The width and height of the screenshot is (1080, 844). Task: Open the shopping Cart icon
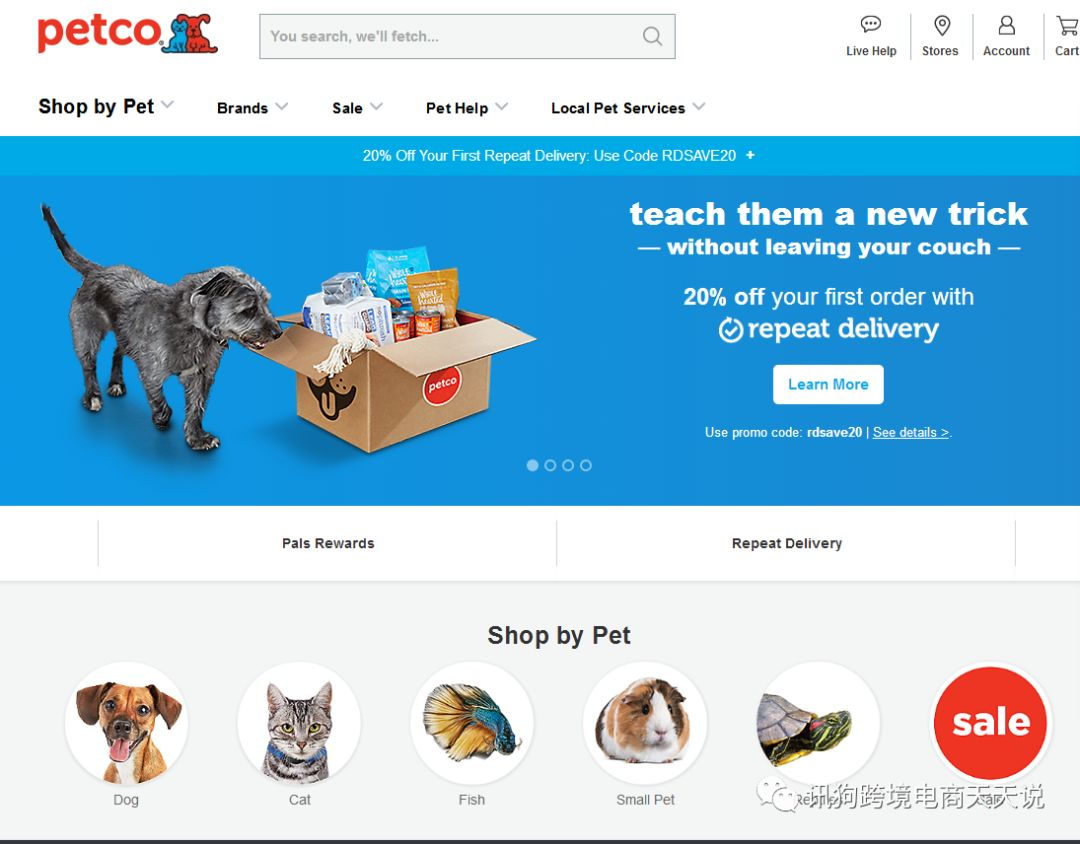pos(1068,25)
